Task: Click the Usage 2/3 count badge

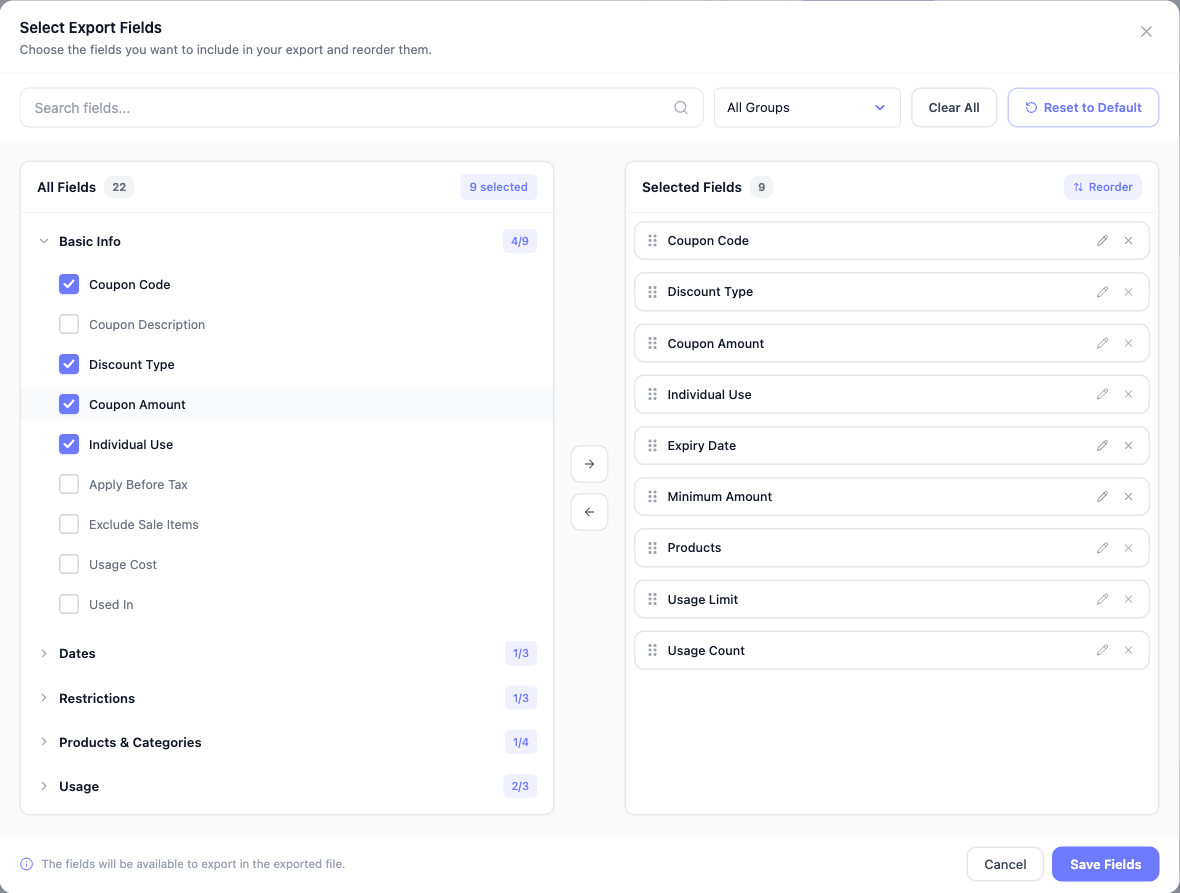Action: pyautogui.click(x=519, y=786)
